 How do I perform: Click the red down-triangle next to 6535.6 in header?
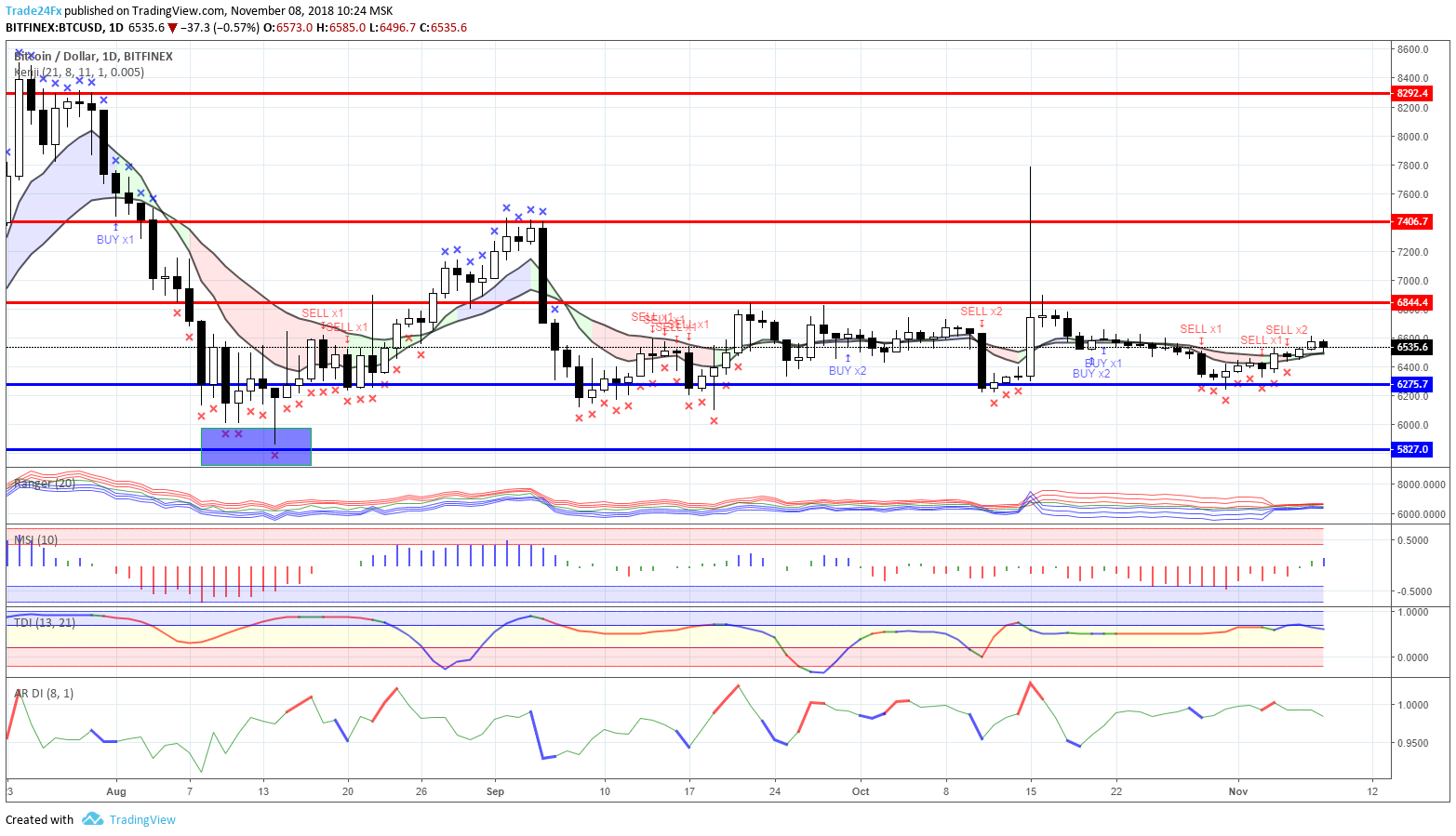click(172, 28)
